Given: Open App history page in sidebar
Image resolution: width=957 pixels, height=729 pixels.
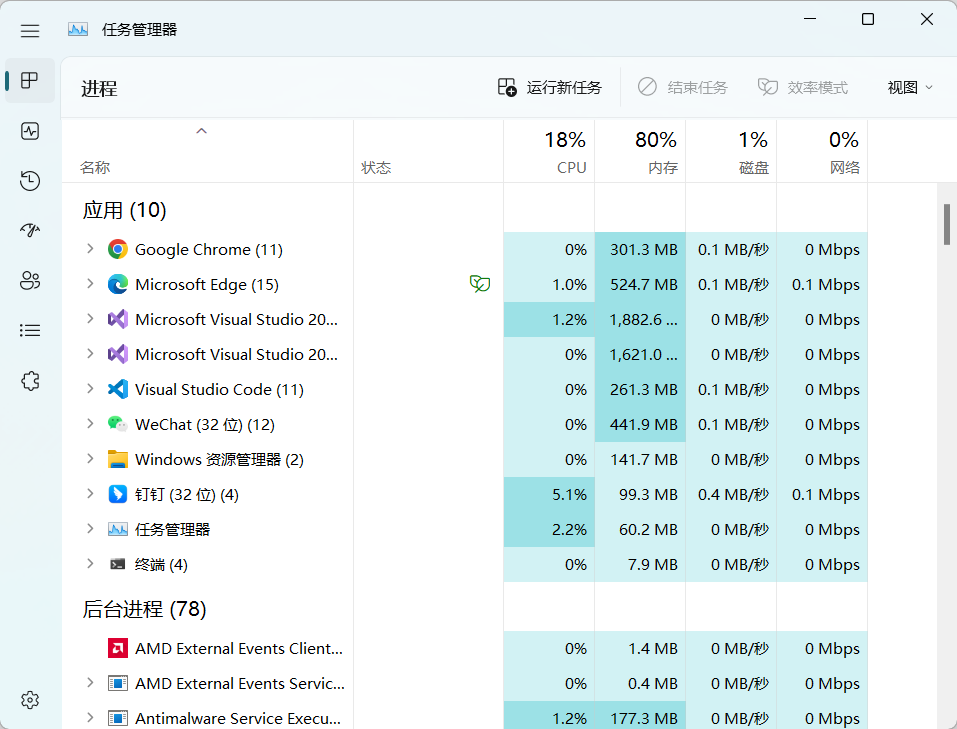Looking at the screenshot, I should (x=29, y=181).
